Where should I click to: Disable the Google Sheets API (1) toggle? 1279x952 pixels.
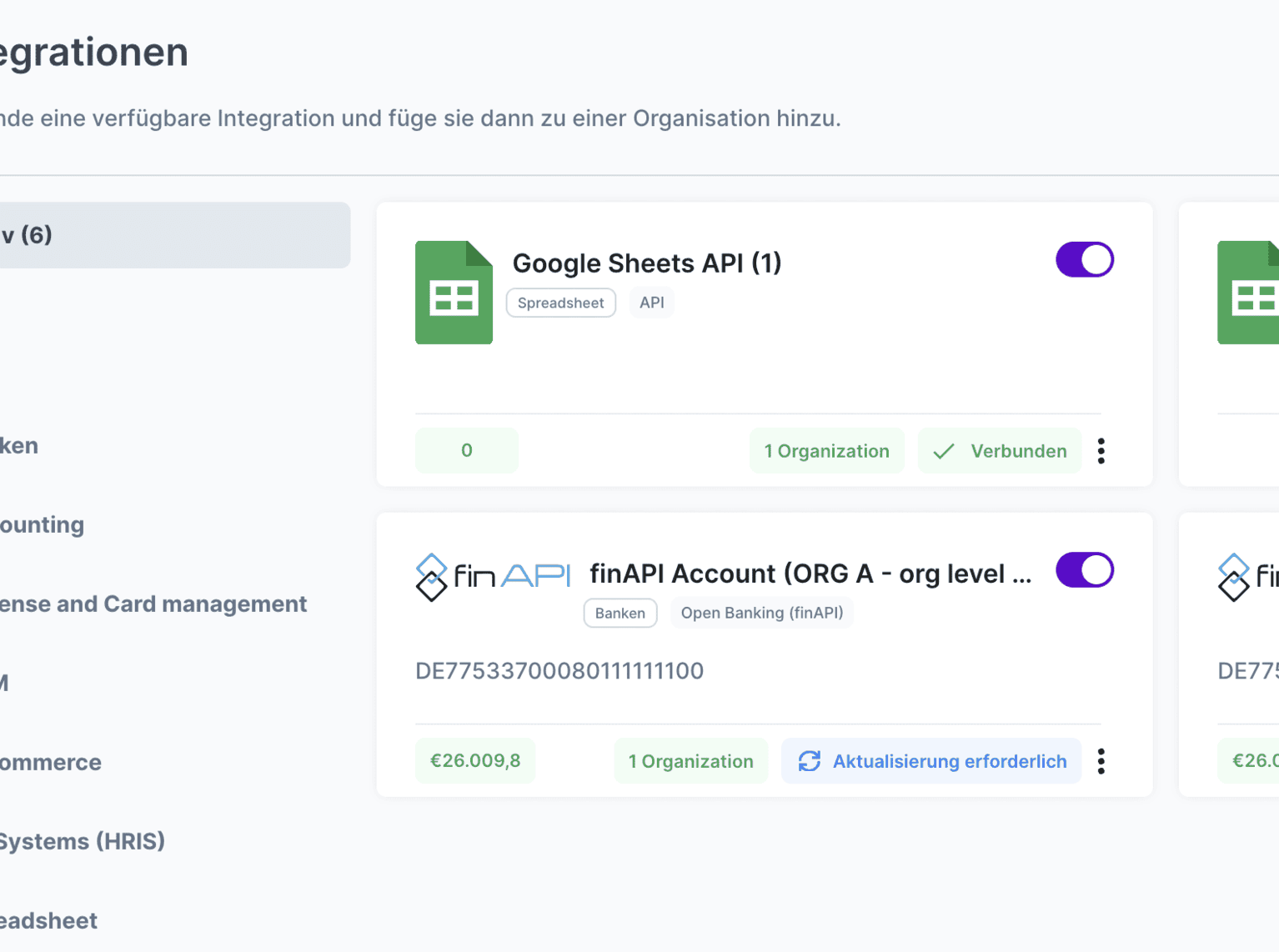[1084, 260]
